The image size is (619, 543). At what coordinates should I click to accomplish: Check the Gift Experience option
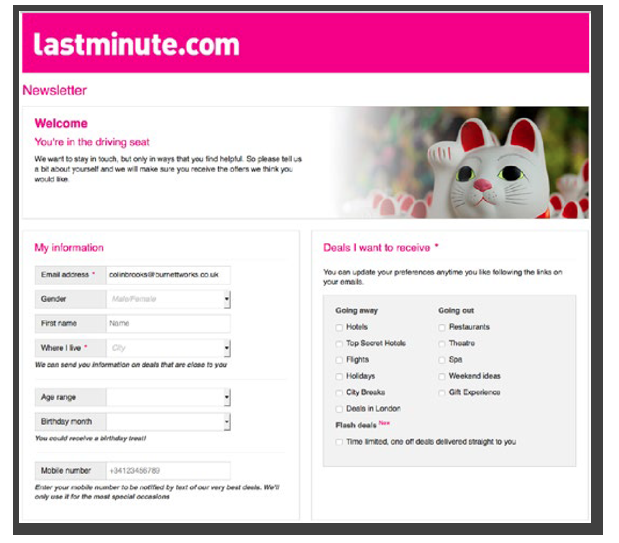[x=442, y=393]
